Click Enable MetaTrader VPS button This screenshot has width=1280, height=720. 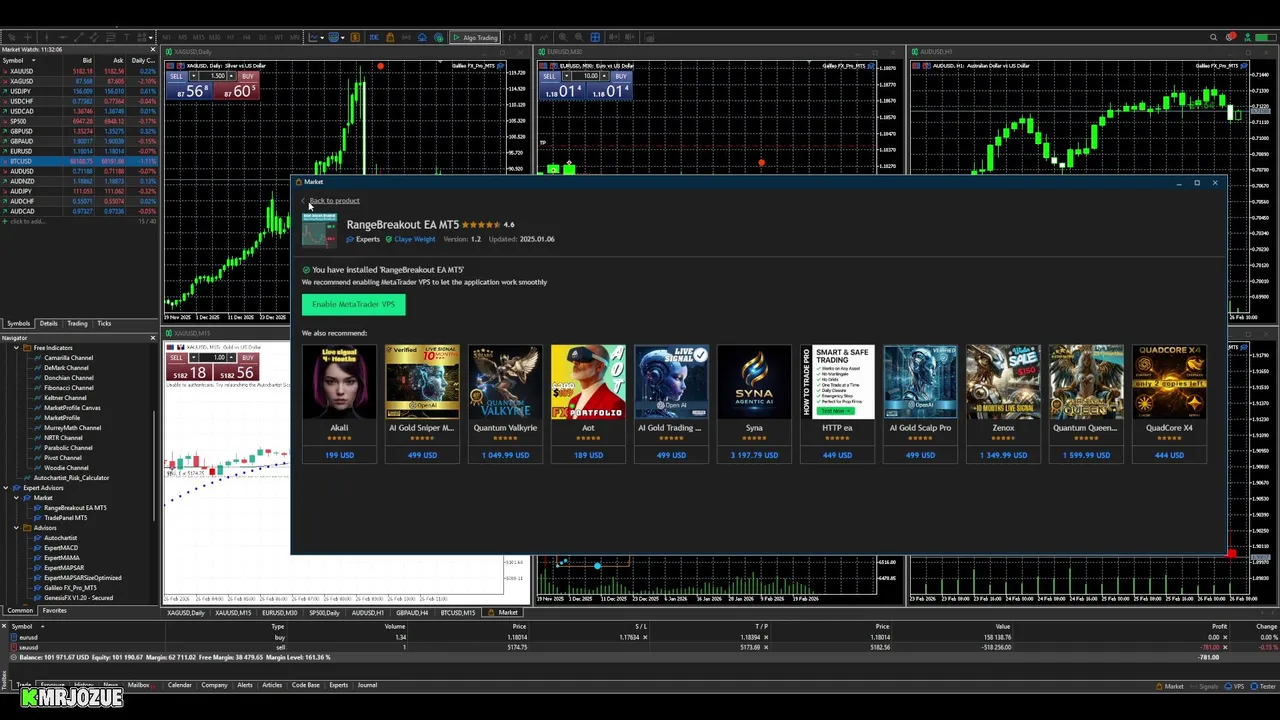353,304
